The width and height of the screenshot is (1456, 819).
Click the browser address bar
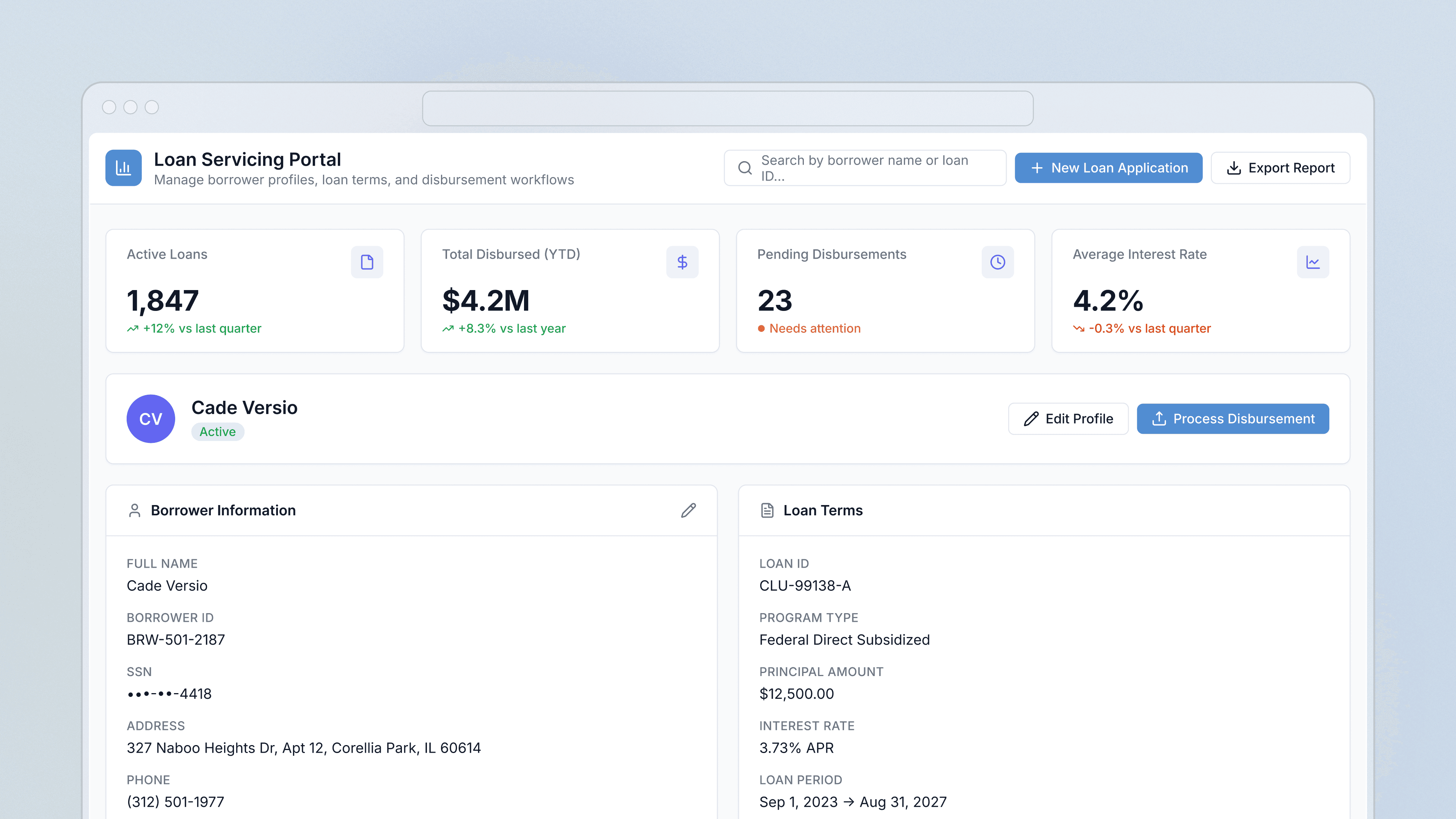(728, 108)
